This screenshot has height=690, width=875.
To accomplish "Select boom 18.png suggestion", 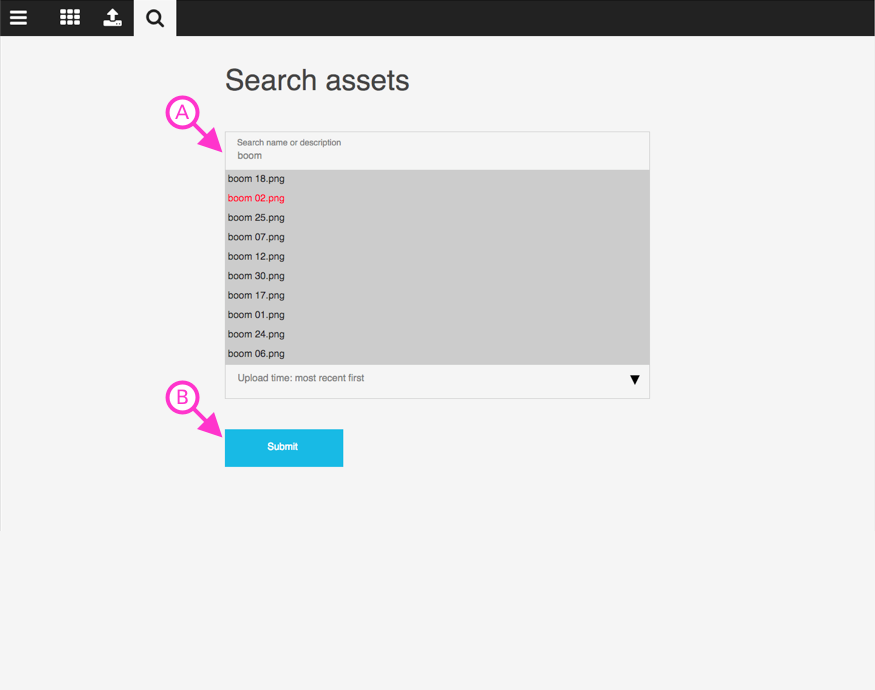I will tap(437, 179).
